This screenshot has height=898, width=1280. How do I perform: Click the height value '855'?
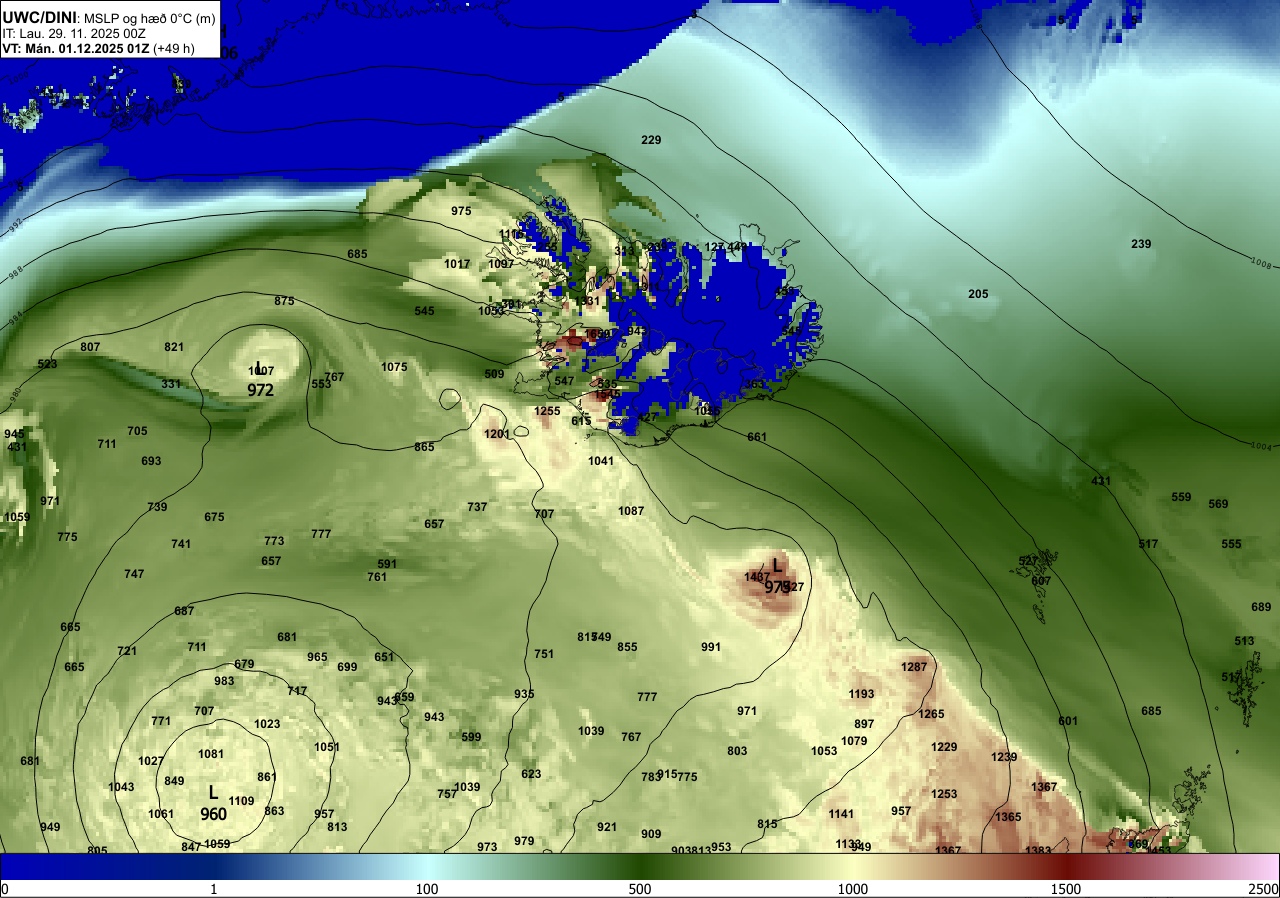point(627,647)
